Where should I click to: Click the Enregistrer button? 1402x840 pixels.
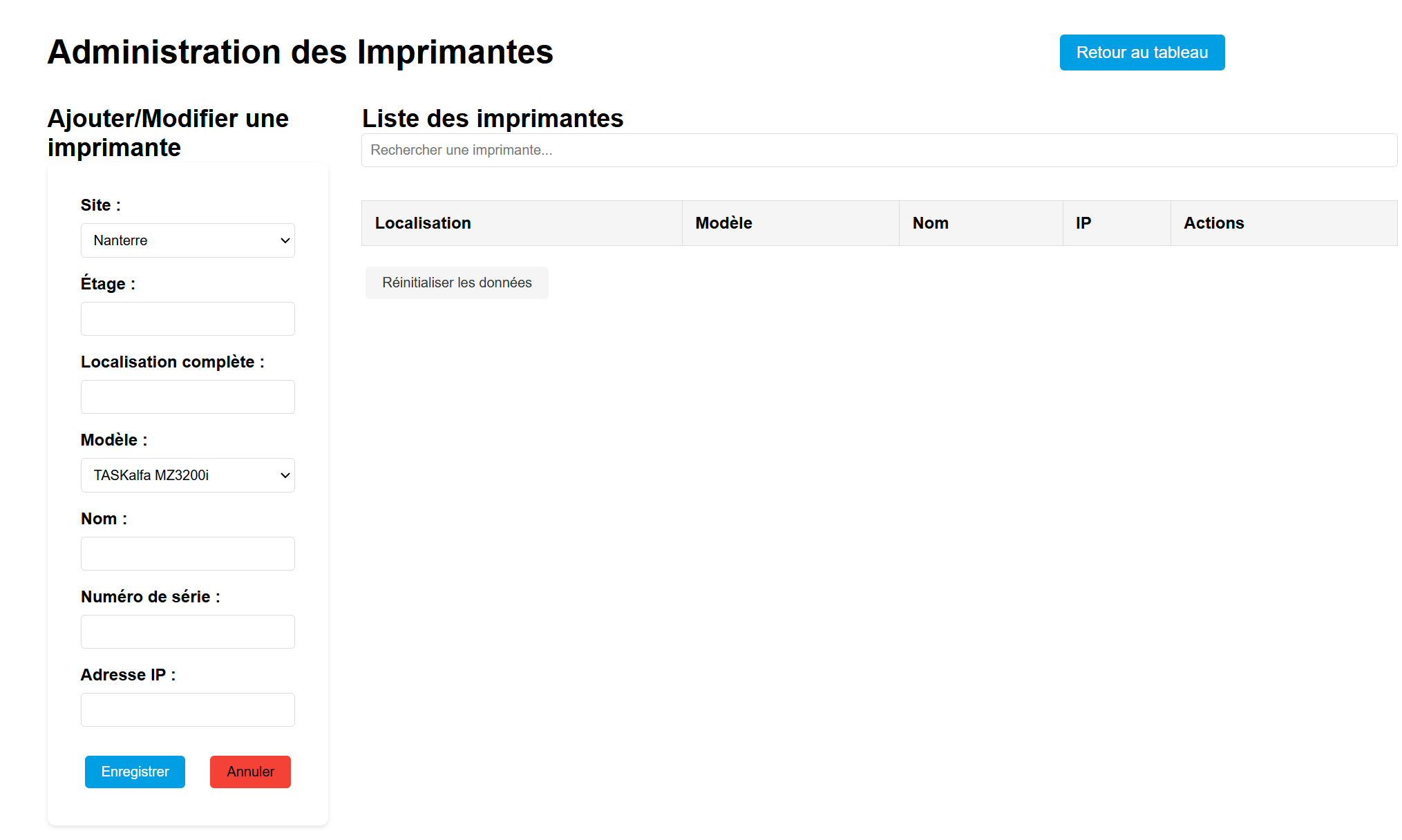(135, 772)
